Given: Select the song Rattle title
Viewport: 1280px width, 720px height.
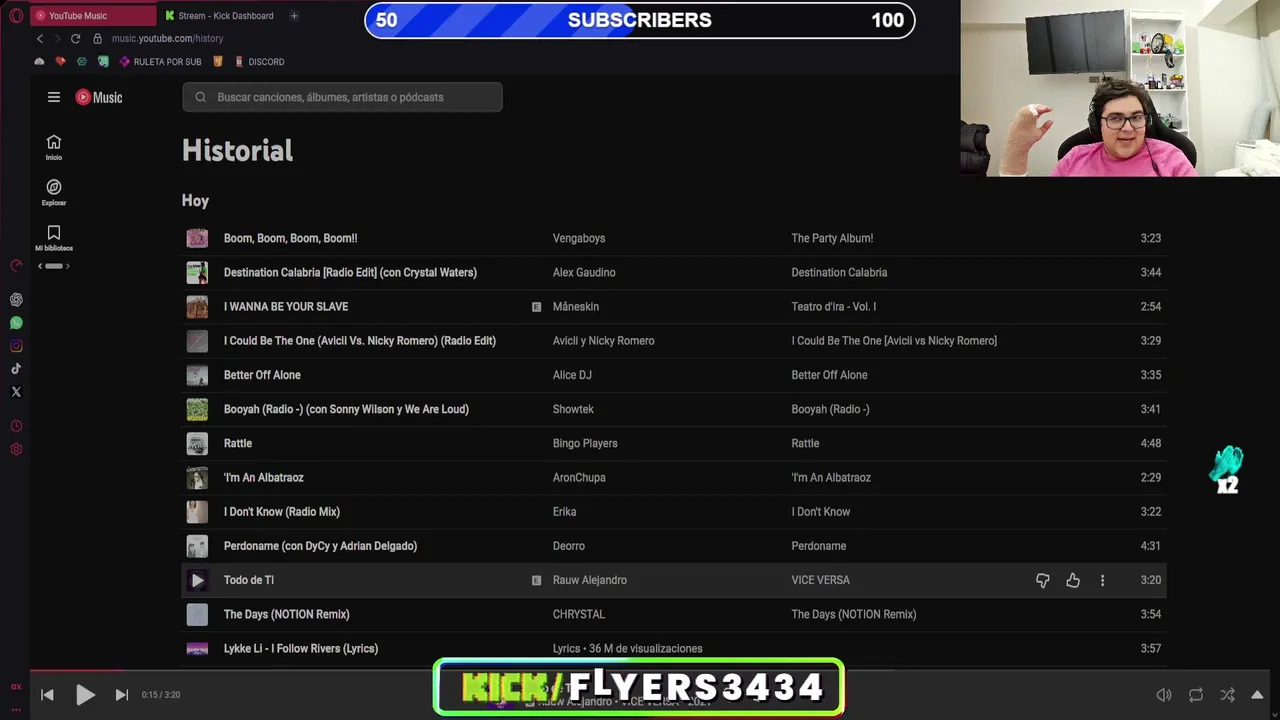Looking at the screenshot, I should click(x=238, y=443).
